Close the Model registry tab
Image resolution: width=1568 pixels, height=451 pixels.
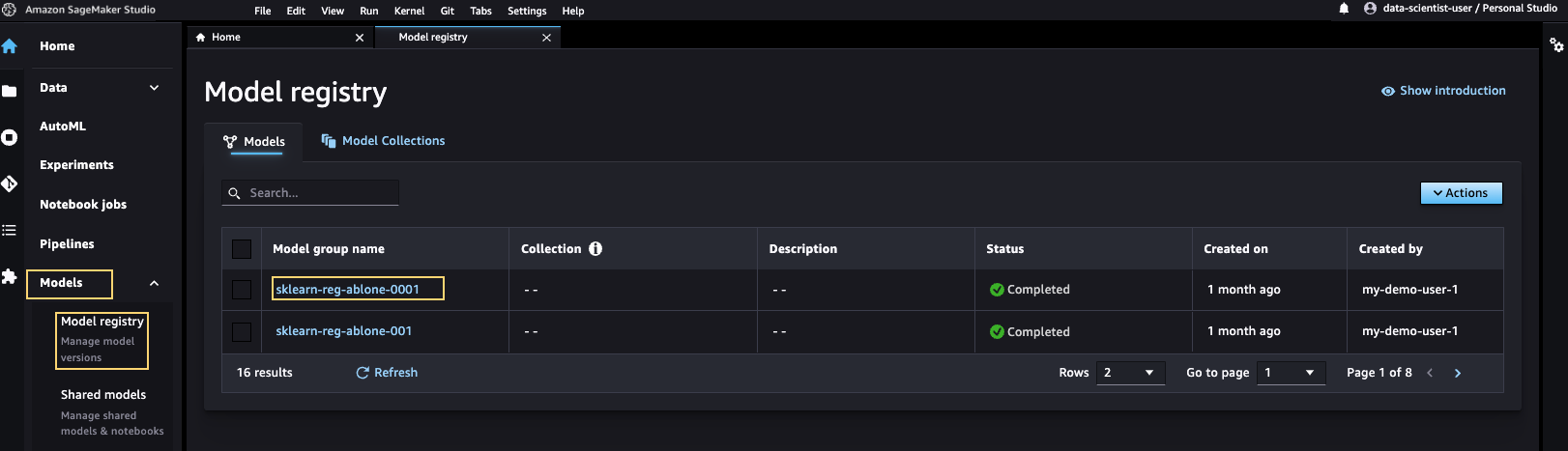546,38
